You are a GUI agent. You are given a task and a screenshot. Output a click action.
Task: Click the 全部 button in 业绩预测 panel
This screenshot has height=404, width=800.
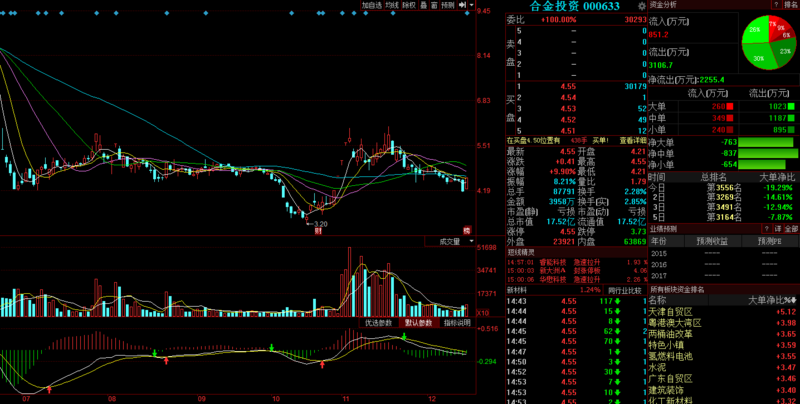click(x=790, y=229)
